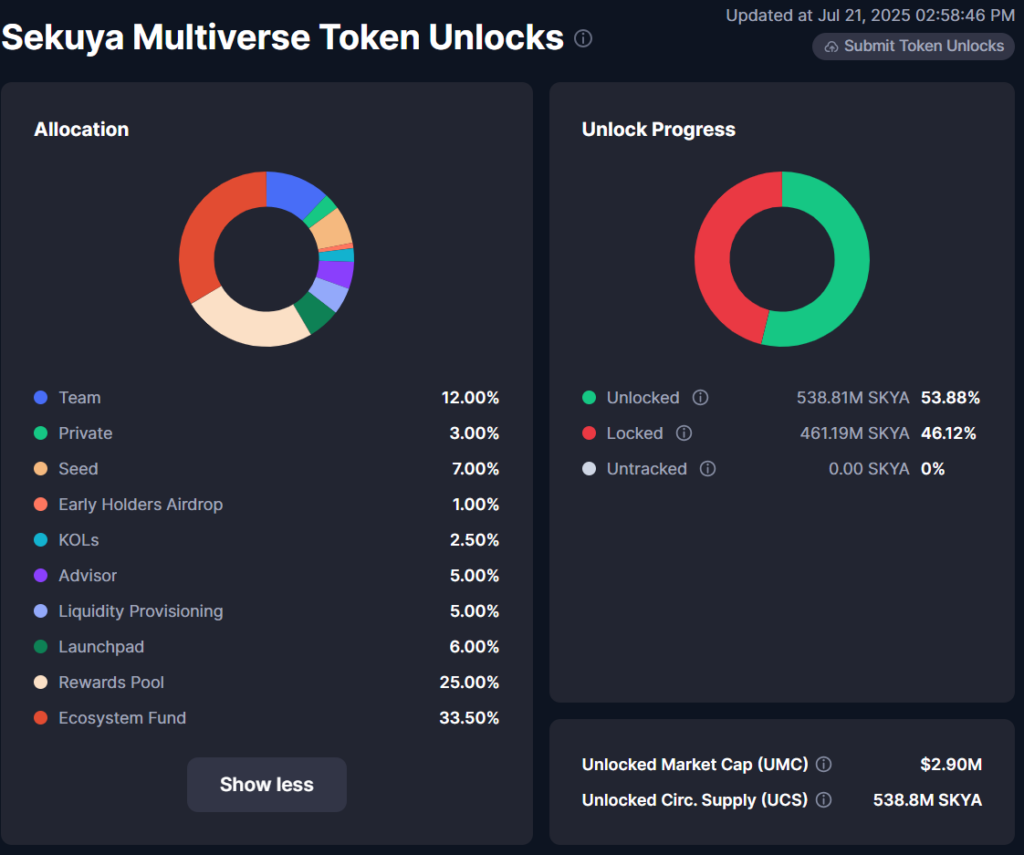The height and width of the screenshot is (855, 1024).
Task: Select the Liquidity Provisioning legend row
Action: coord(266,611)
